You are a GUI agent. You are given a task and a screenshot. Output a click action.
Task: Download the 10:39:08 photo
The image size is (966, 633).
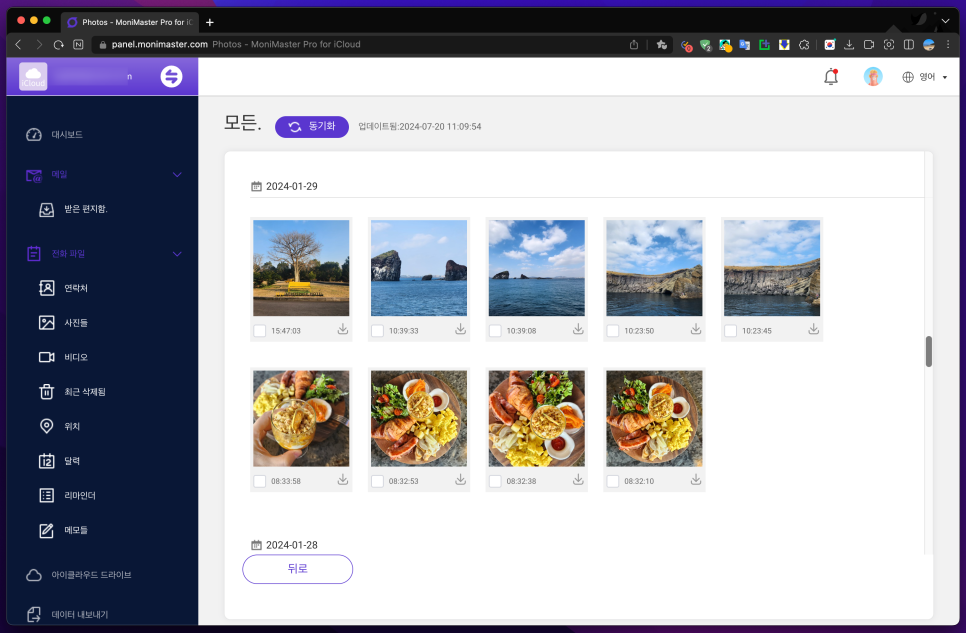(x=578, y=330)
